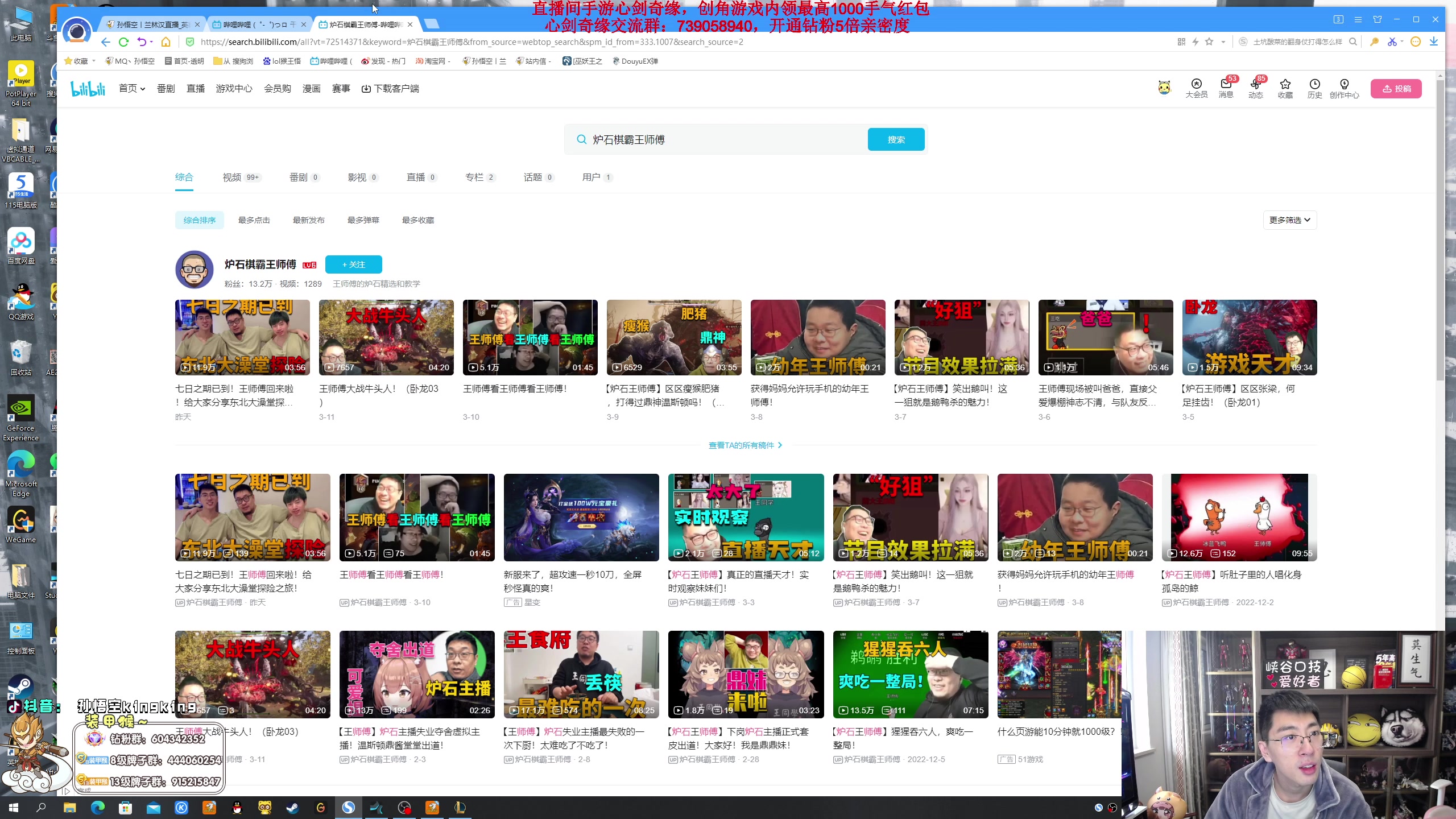This screenshot has width=1456, height=819.
Task: Switch to 孙悟空 兰林汉直播 browser tab
Action: [x=152, y=24]
